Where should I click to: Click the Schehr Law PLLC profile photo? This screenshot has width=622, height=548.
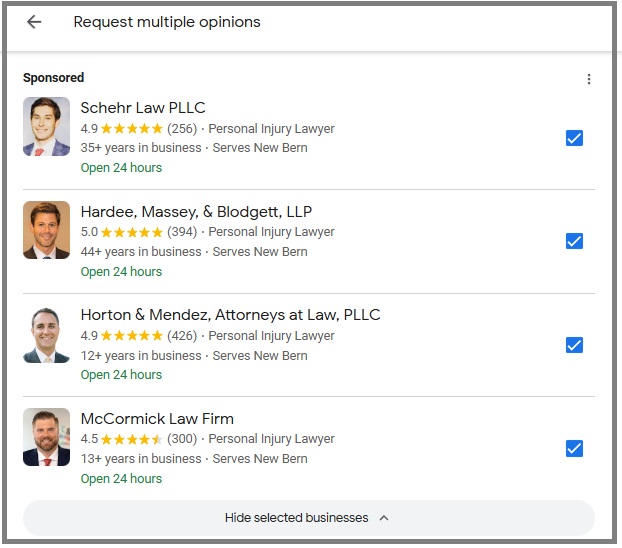click(x=46, y=127)
